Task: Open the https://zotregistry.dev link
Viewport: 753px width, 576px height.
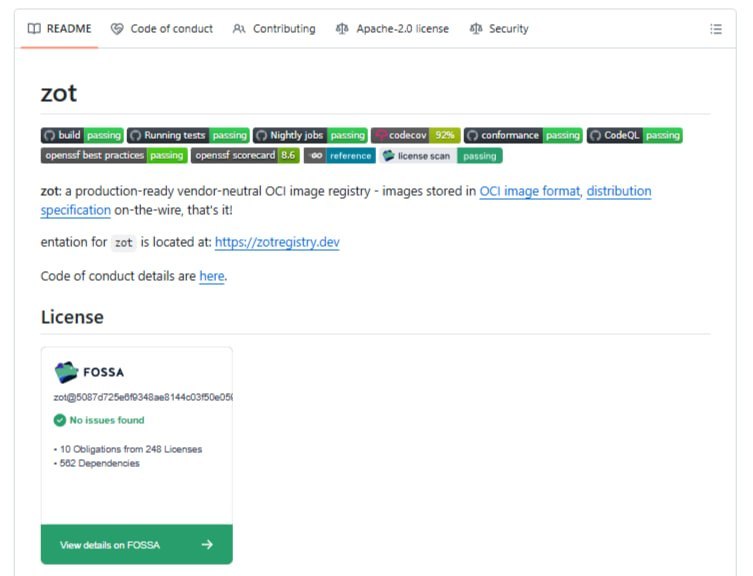Action: tap(277, 242)
